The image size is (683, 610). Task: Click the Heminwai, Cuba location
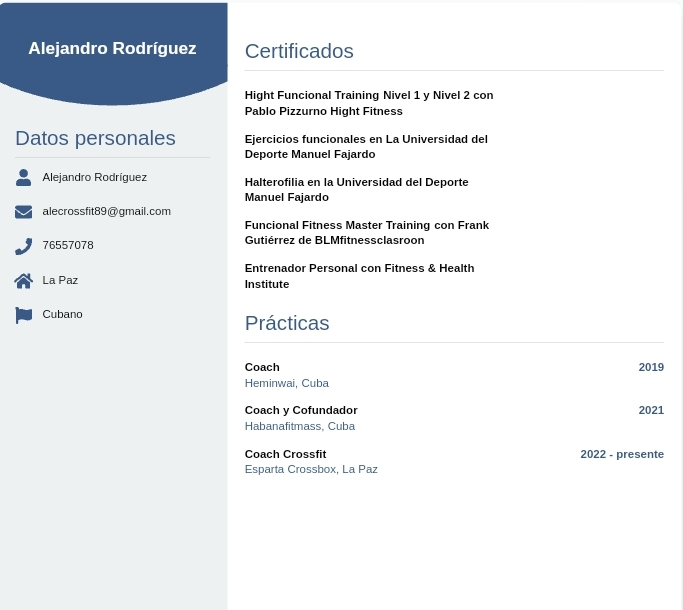coord(287,383)
